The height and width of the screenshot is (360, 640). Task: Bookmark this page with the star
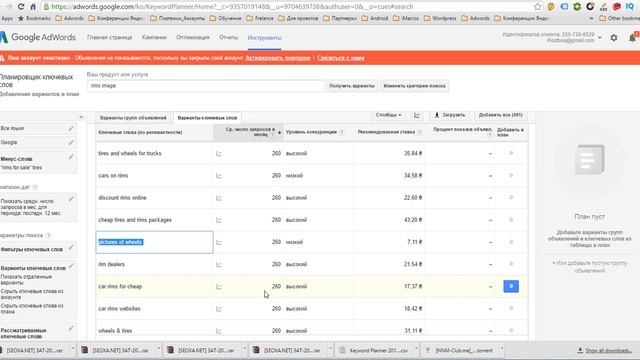[538, 7]
